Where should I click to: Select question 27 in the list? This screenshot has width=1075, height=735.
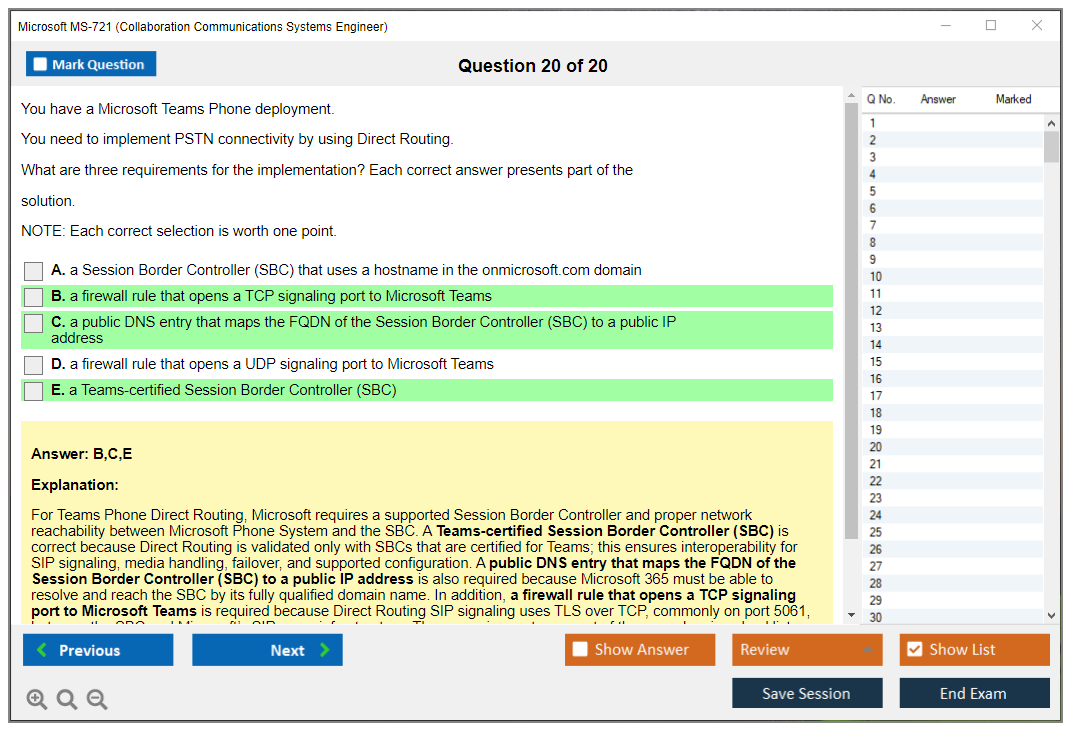click(953, 566)
